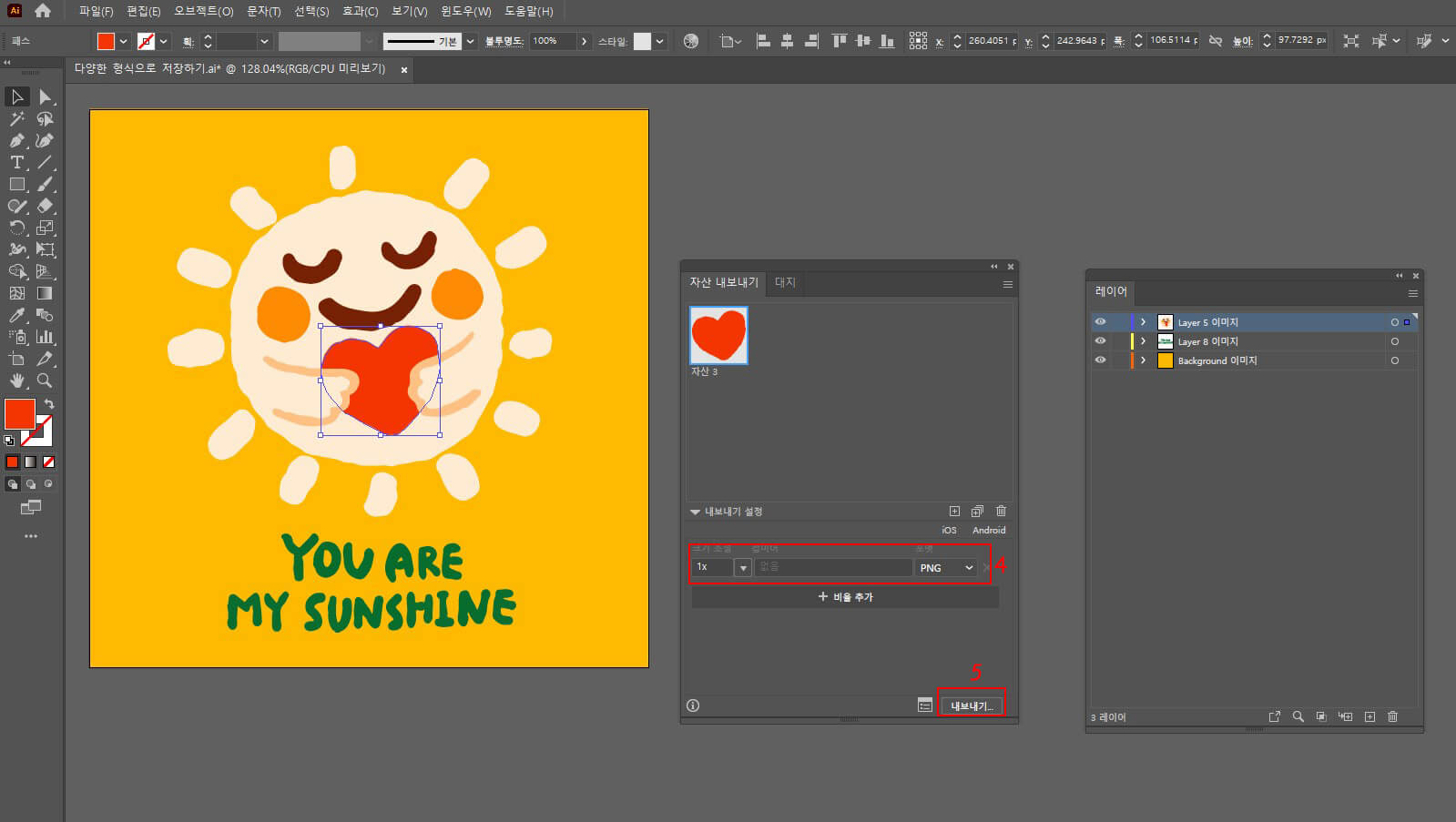Open the PNG format dropdown
The height and width of the screenshot is (822, 1456).
coord(946,568)
